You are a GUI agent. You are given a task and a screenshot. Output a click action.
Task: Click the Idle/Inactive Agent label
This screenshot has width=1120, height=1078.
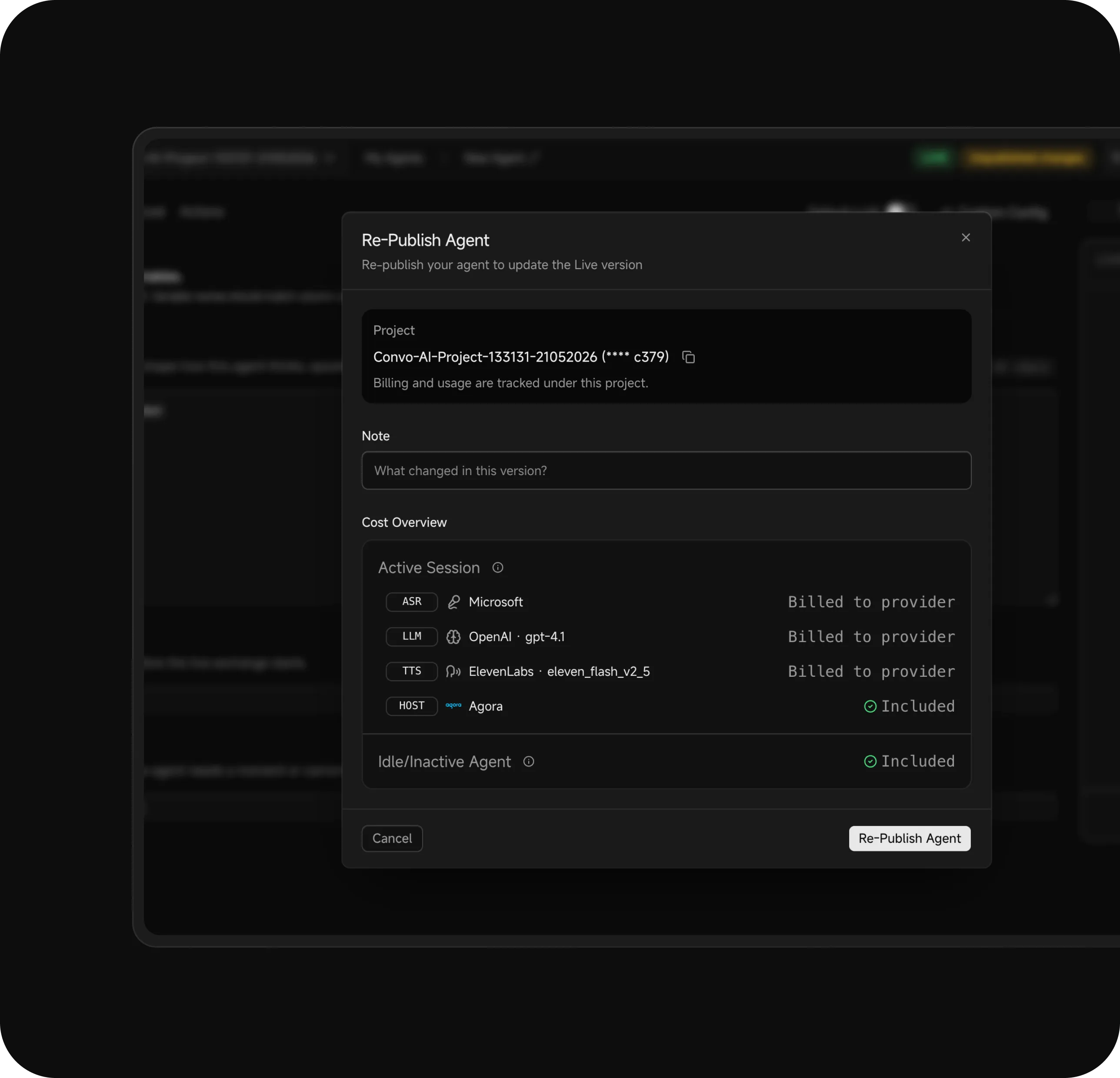(445, 762)
